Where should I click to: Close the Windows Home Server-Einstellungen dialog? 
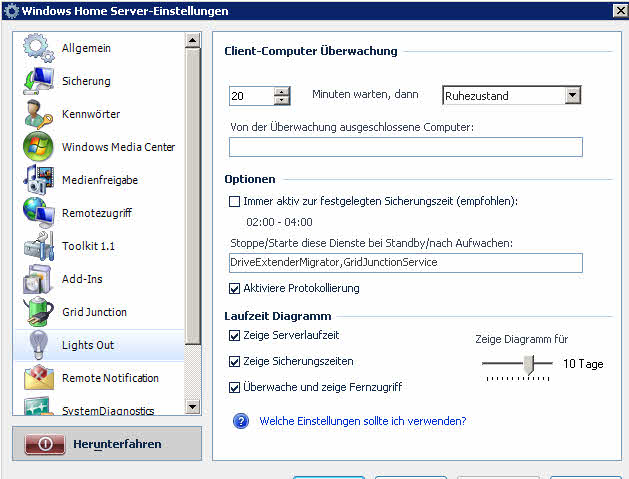click(621, 11)
